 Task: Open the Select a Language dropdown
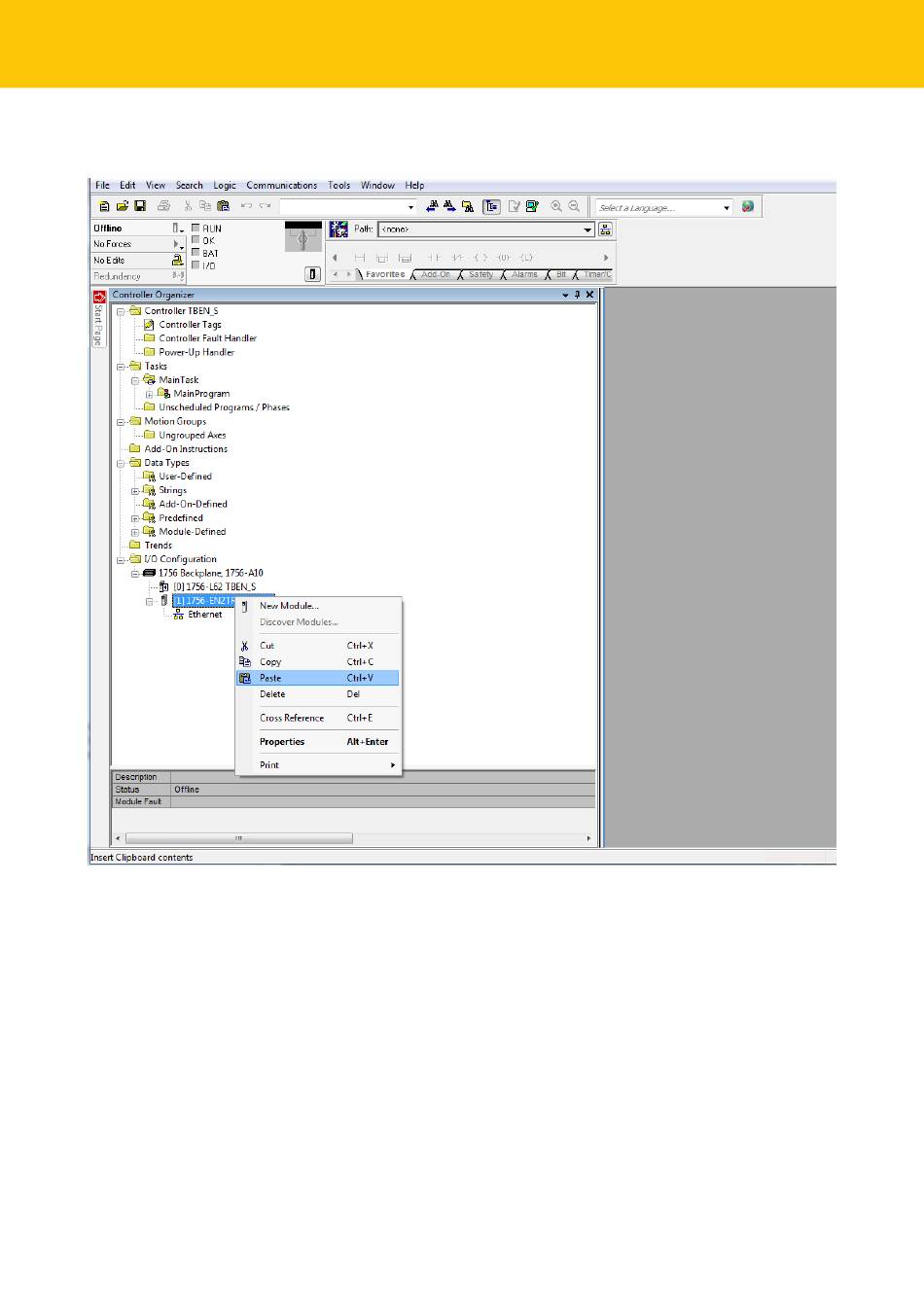[726, 207]
